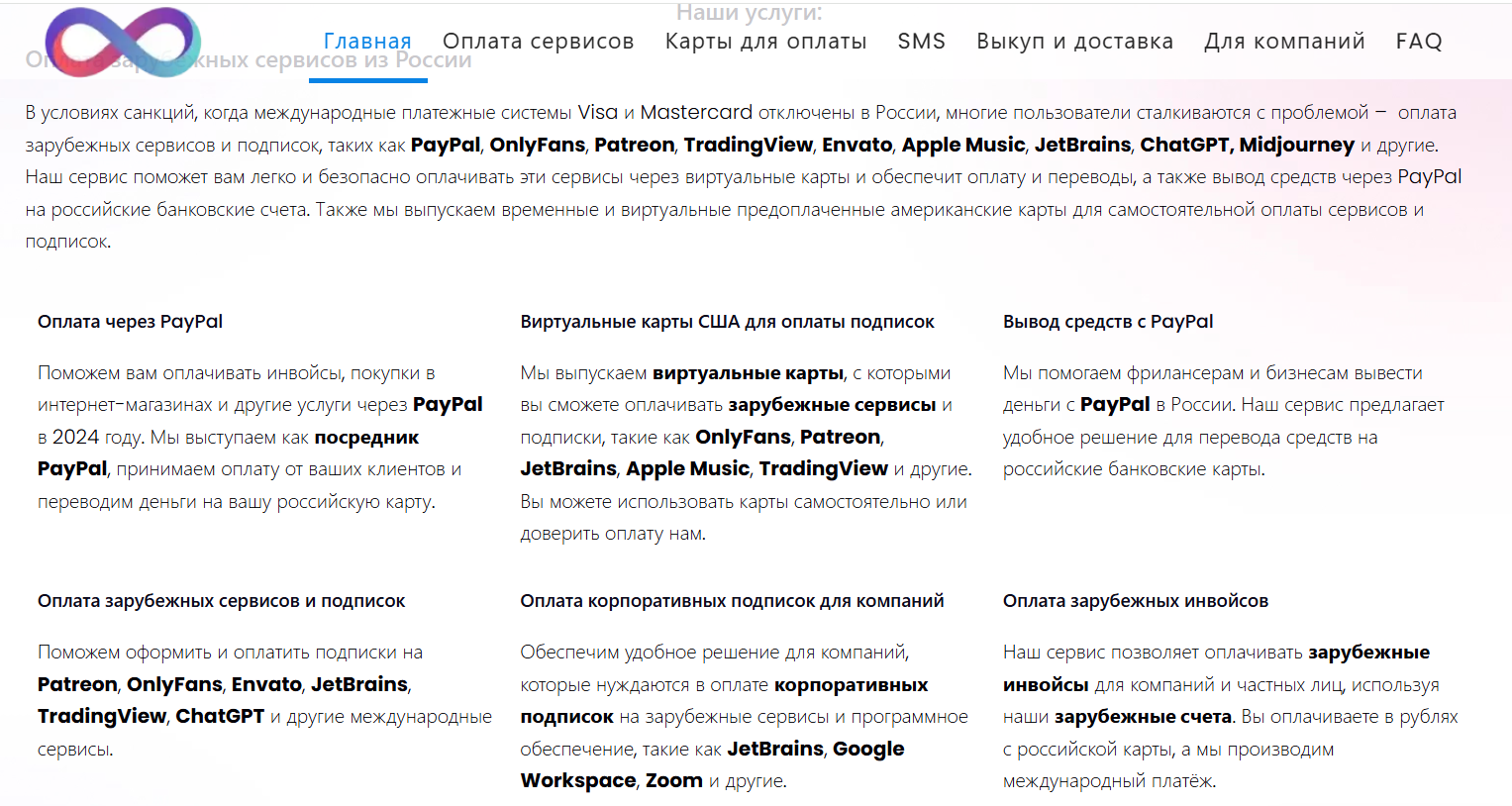The width and height of the screenshot is (1512, 806).
Task: Open the Главная menu item
Action: (367, 42)
